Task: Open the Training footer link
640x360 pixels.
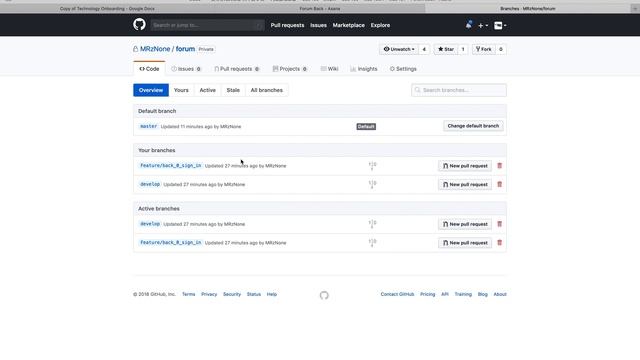Action: pos(463,294)
